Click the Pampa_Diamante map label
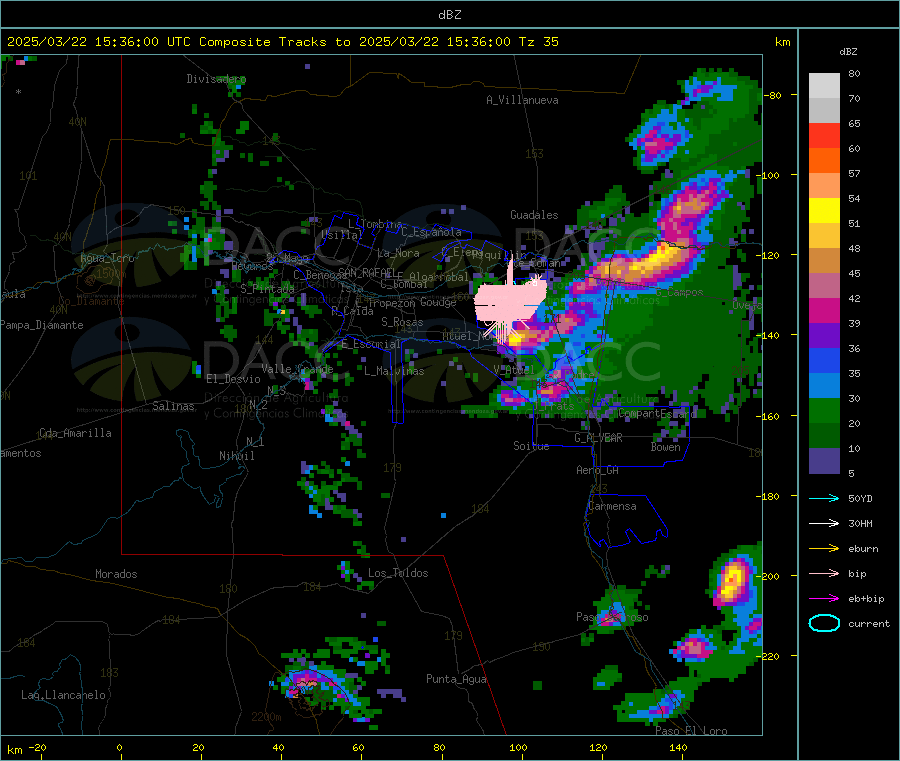 pyautogui.click(x=41, y=325)
